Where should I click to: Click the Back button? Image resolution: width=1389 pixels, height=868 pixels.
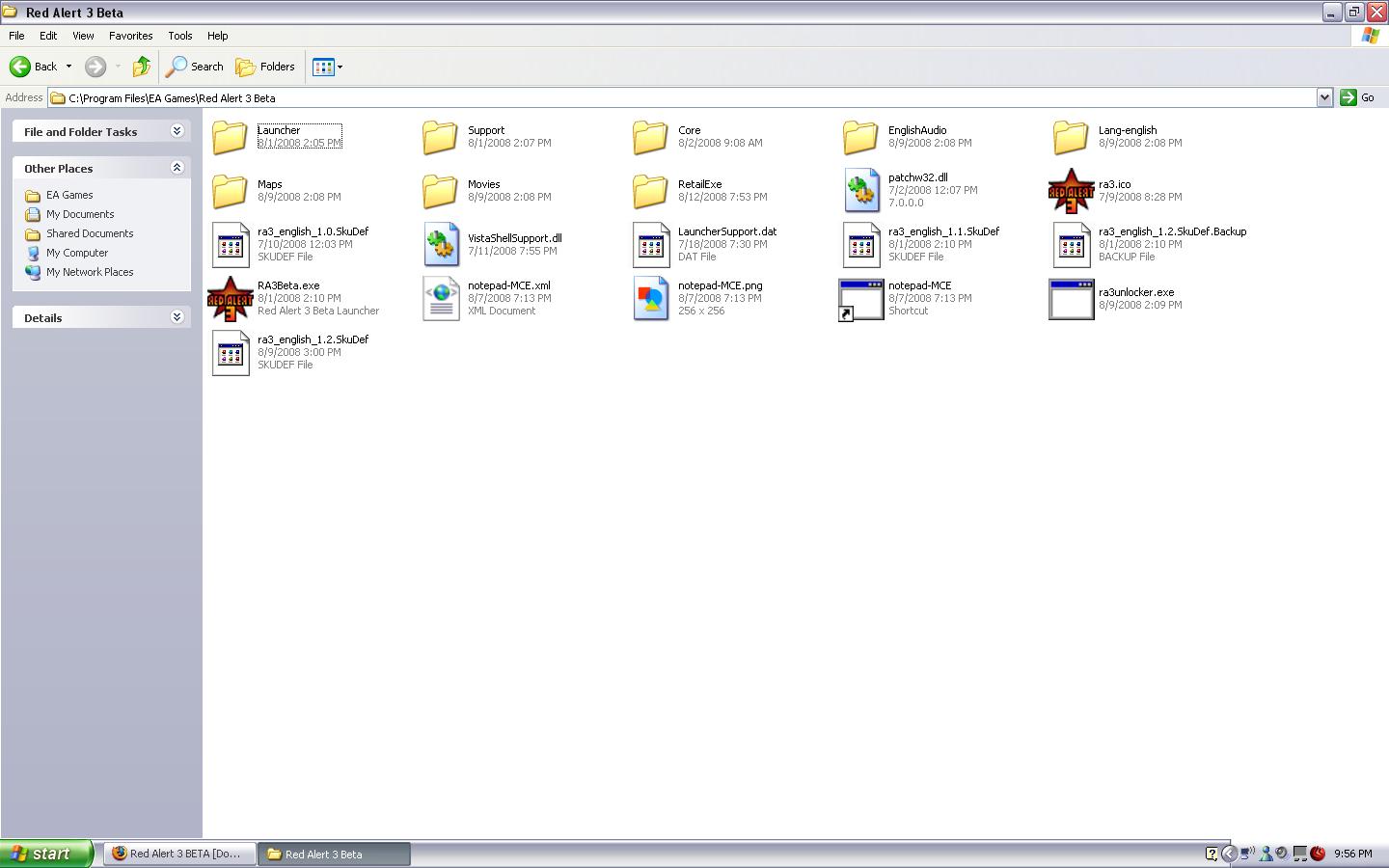click(34, 67)
